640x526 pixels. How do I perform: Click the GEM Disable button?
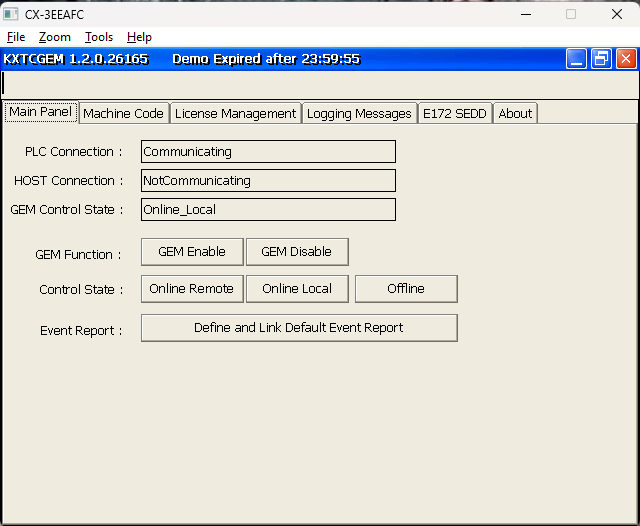(297, 252)
